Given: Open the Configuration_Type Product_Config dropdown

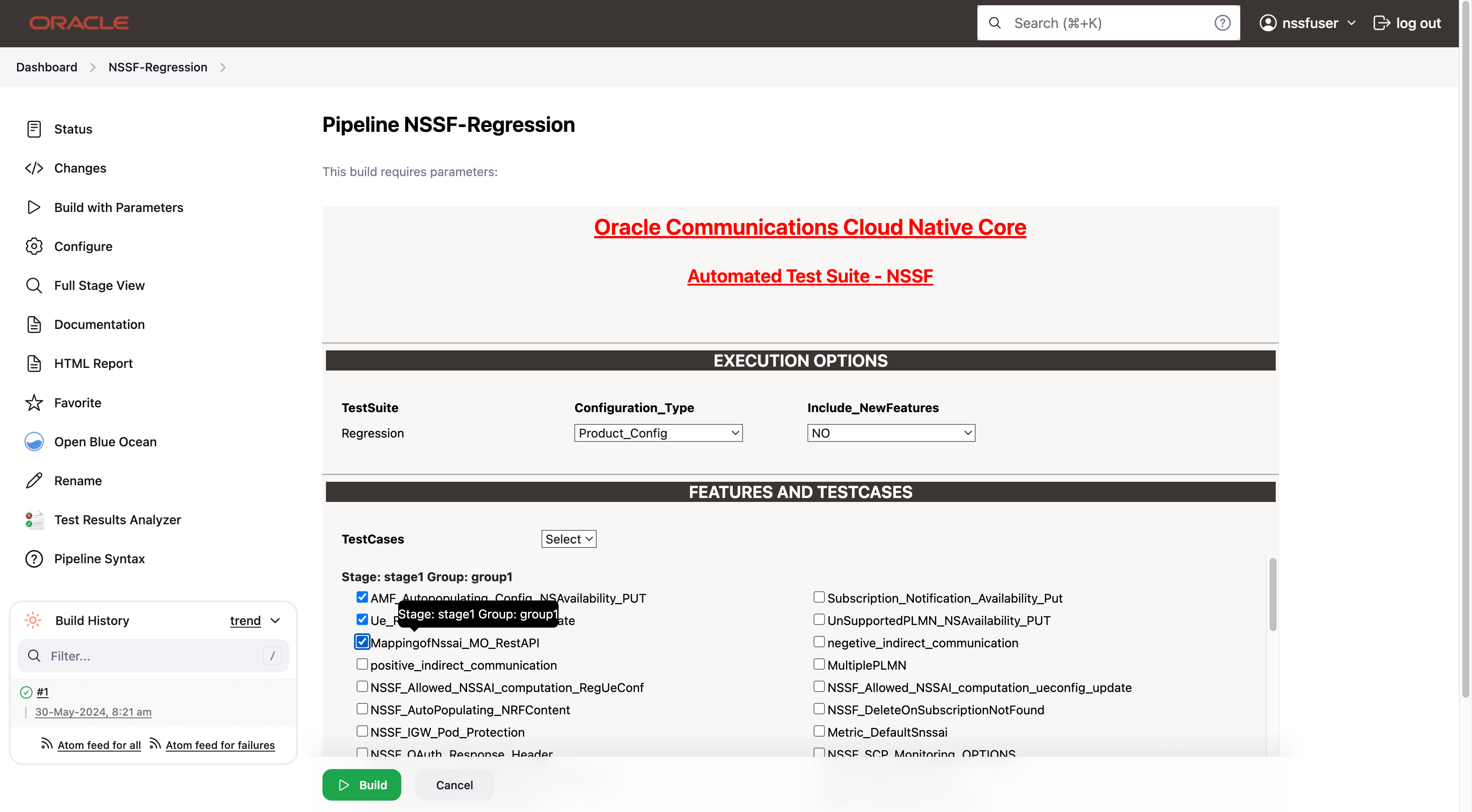Looking at the screenshot, I should 658,433.
